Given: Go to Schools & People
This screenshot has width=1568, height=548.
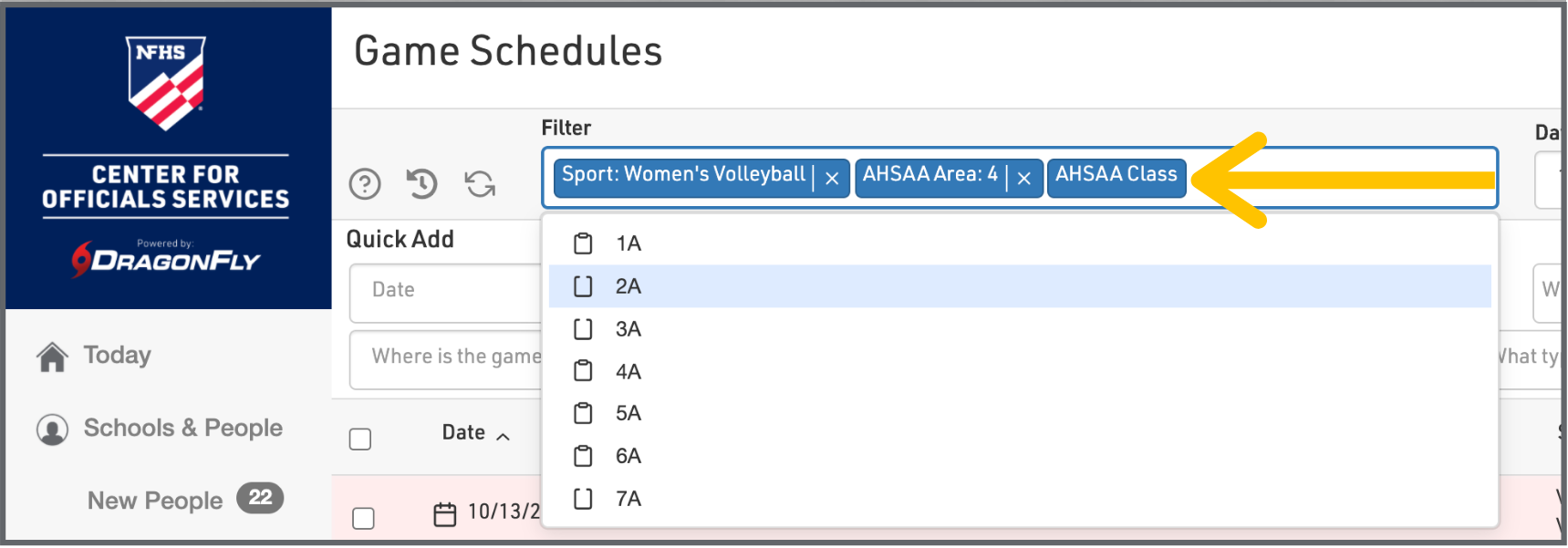Looking at the screenshot, I should [183, 429].
